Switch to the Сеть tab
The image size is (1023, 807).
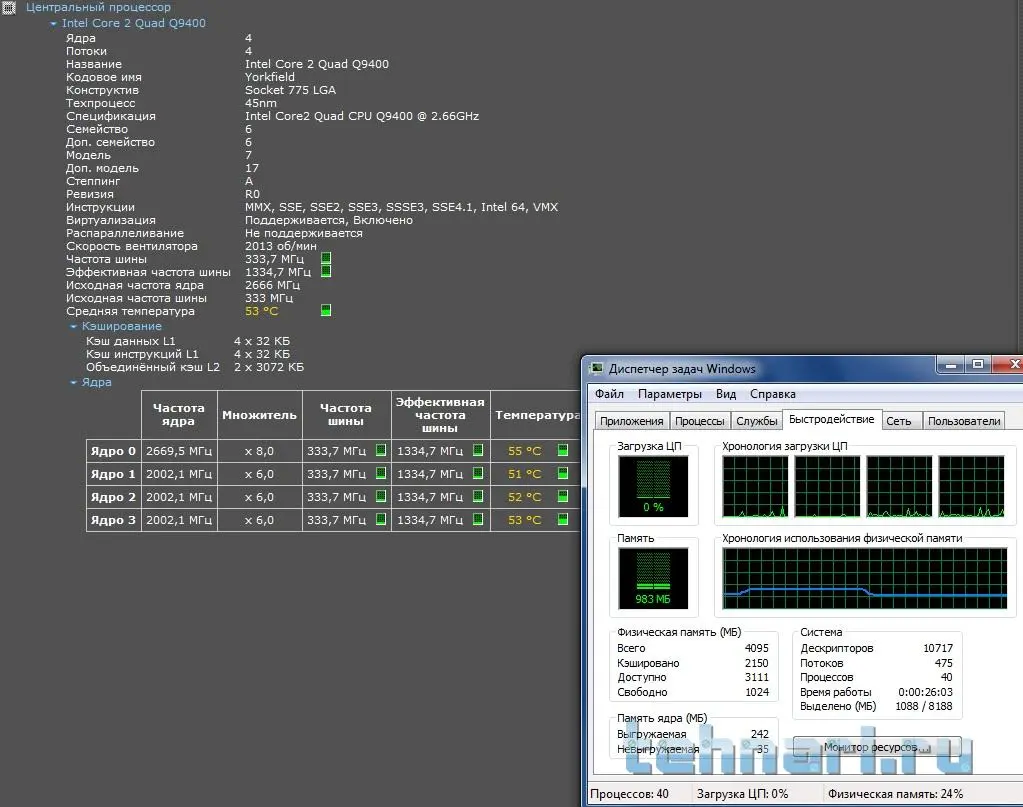tap(899, 421)
